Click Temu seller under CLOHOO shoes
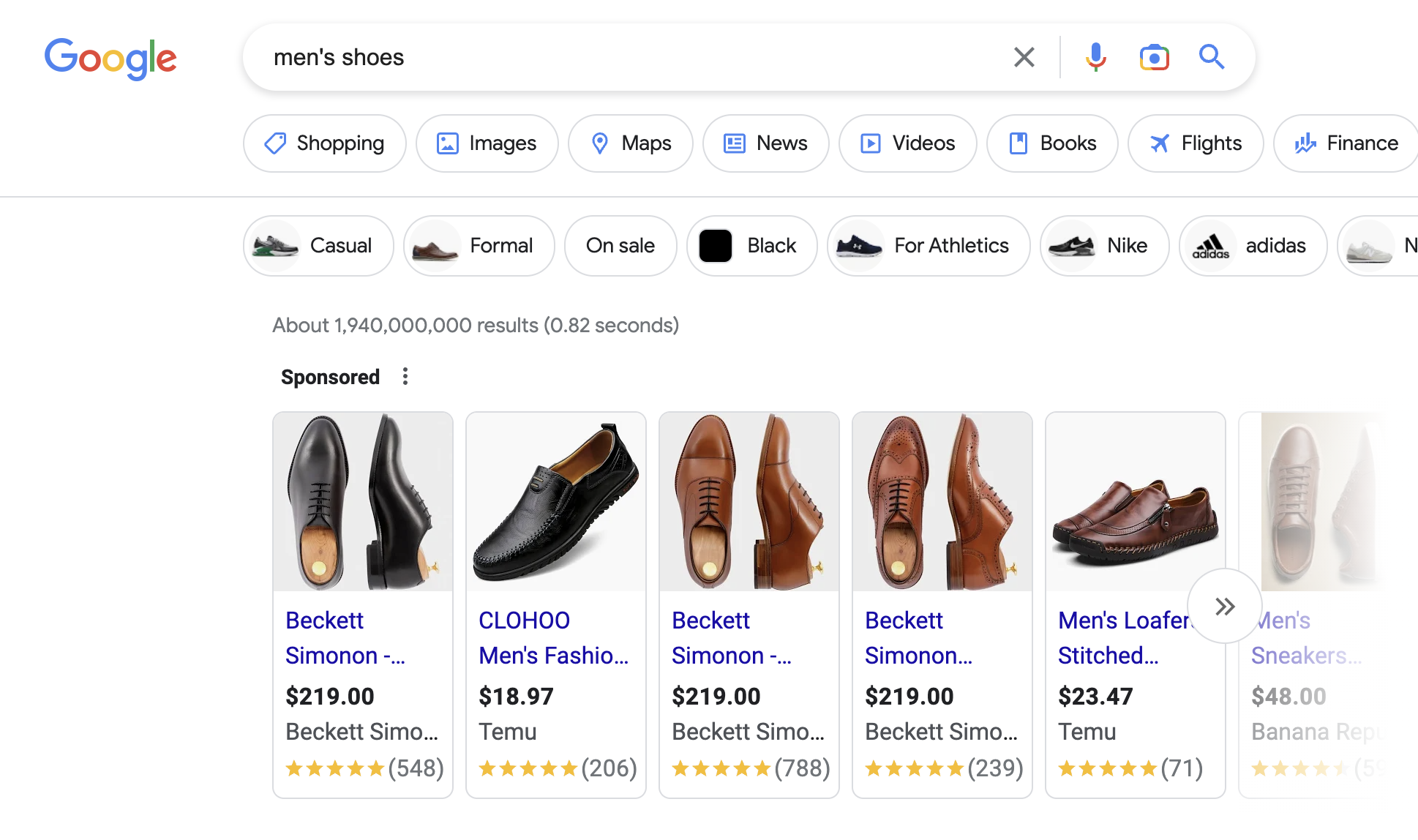 [508, 732]
